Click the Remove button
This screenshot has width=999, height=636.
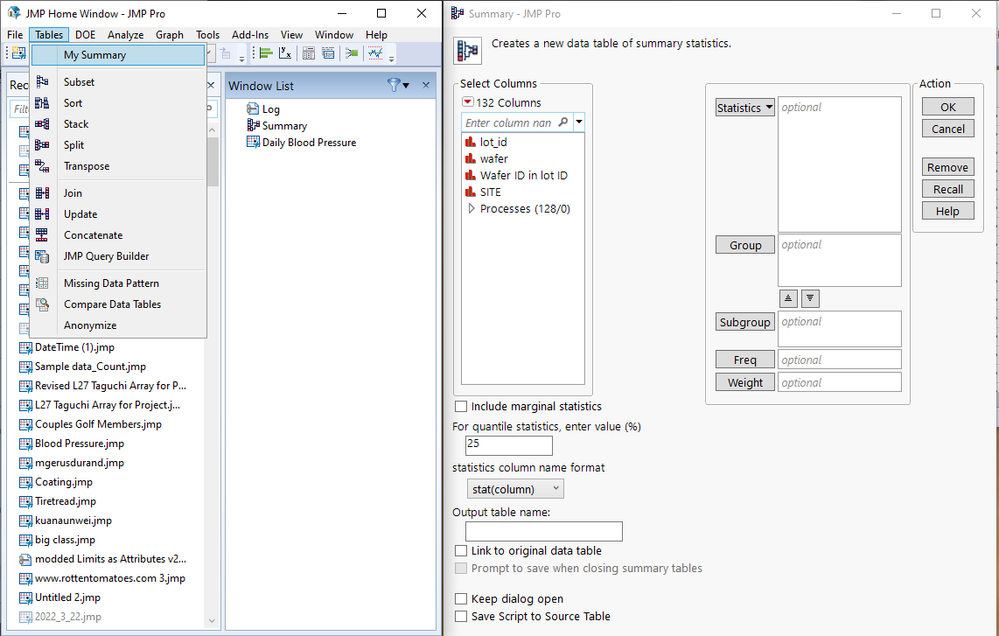click(x=948, y=167)
